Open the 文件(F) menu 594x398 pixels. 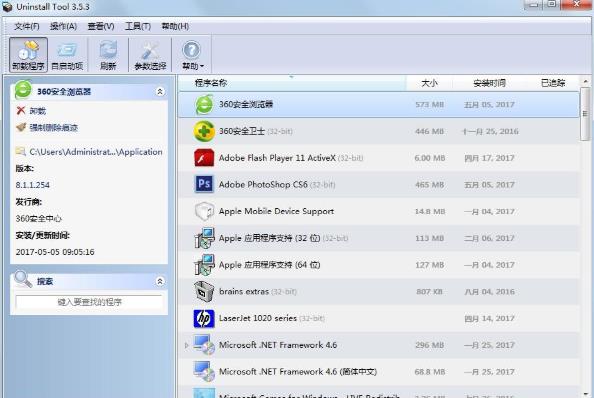coord(27,26)
